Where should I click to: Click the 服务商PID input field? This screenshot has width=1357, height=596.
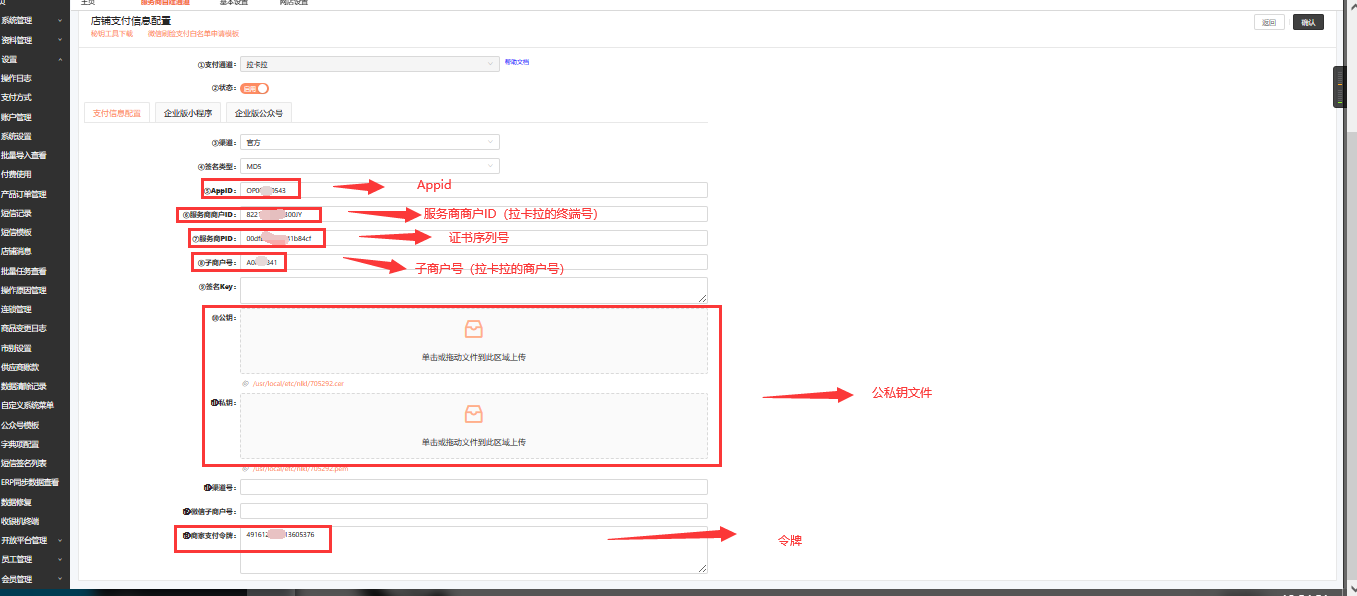pyautogui.click(x=473, y=238)
